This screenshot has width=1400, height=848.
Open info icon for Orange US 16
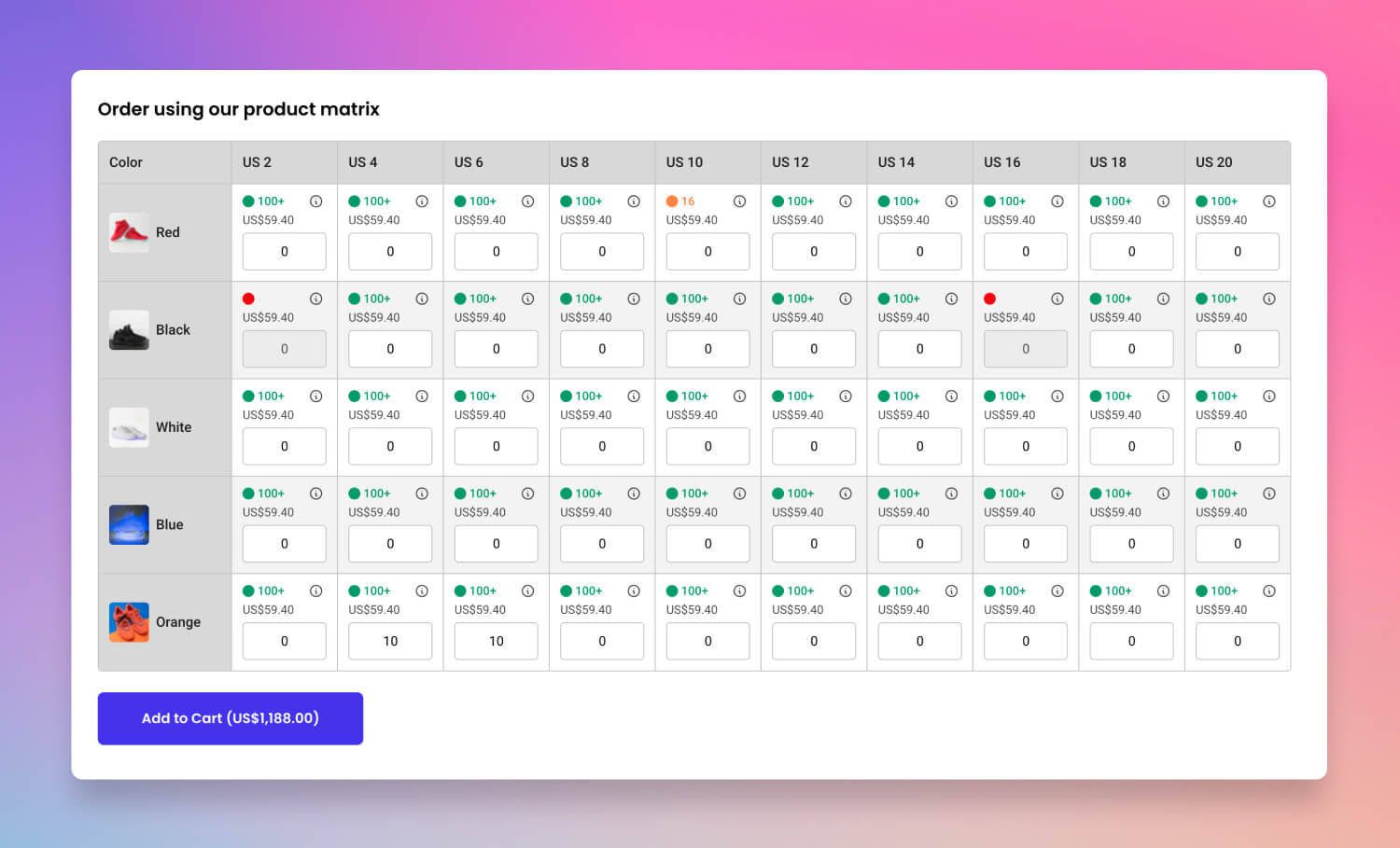tap(1057, 591)
